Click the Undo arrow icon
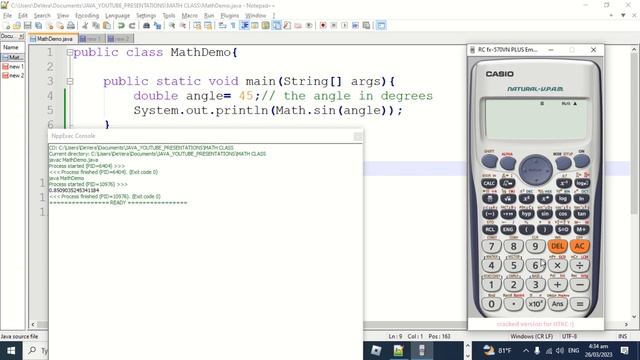This screenshot has width=640, height=360. 121,26
